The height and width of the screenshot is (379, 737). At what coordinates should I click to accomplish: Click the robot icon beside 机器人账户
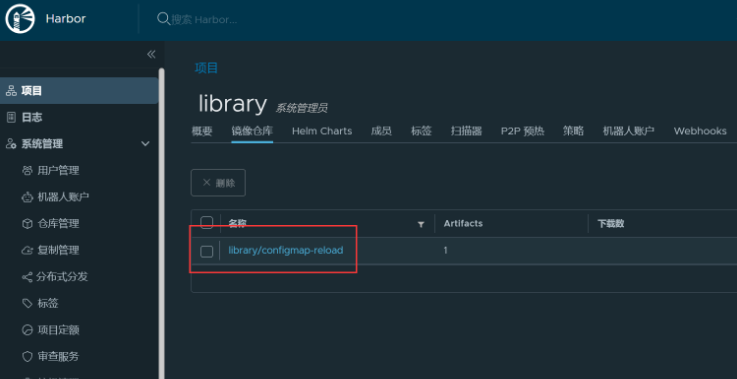point(27,197)
